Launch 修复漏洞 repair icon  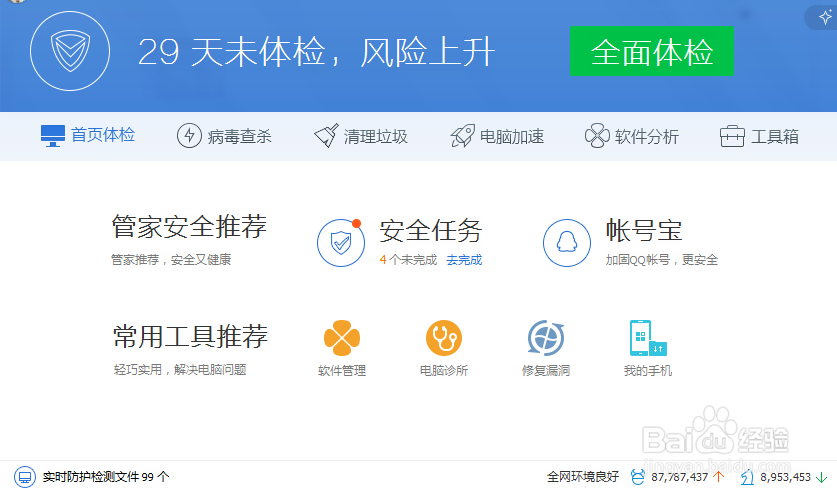click(x=546, y=338)
